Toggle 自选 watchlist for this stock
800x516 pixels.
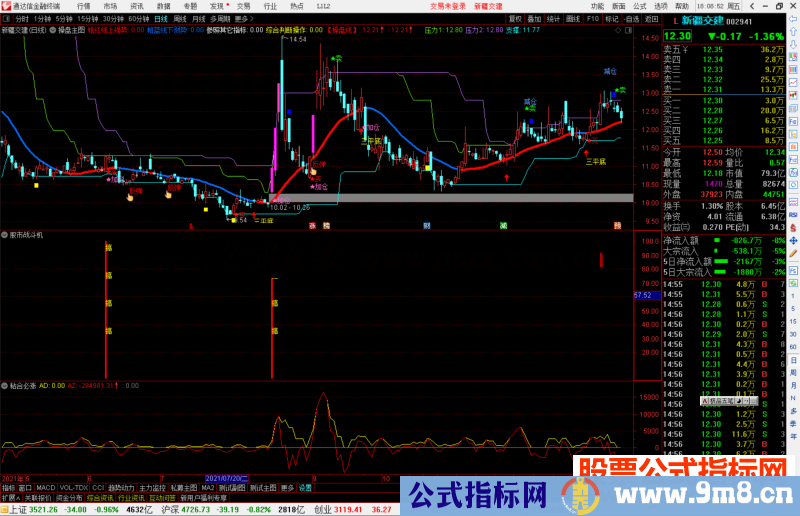[632, 19]
